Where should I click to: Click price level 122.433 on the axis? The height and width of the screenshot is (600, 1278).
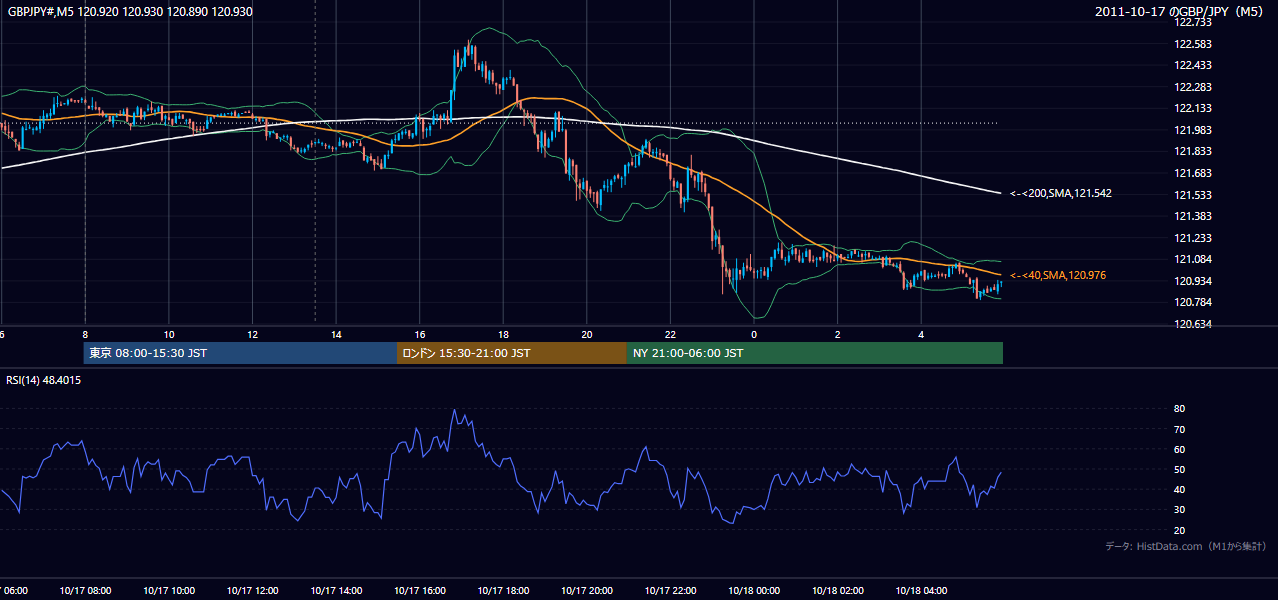[1193, 65]
